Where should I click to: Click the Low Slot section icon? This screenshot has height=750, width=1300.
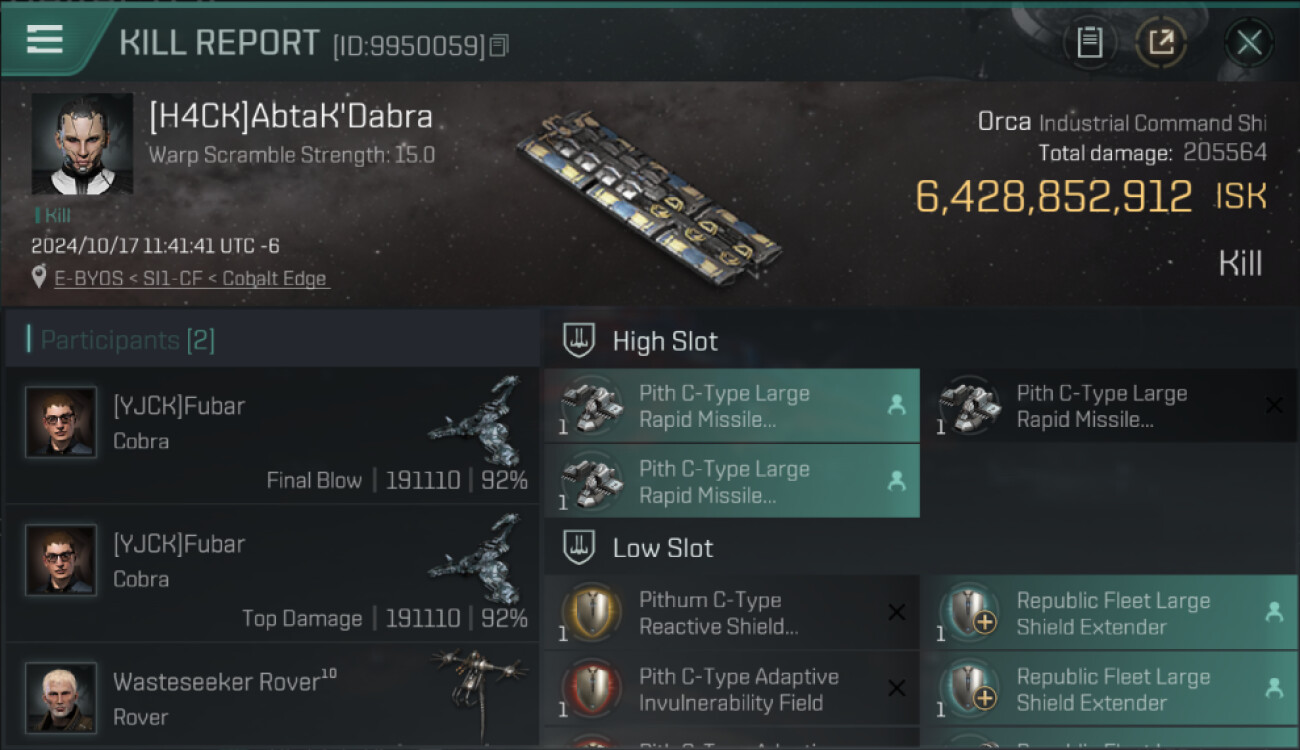pyautogui.click(x=579, y=548)
